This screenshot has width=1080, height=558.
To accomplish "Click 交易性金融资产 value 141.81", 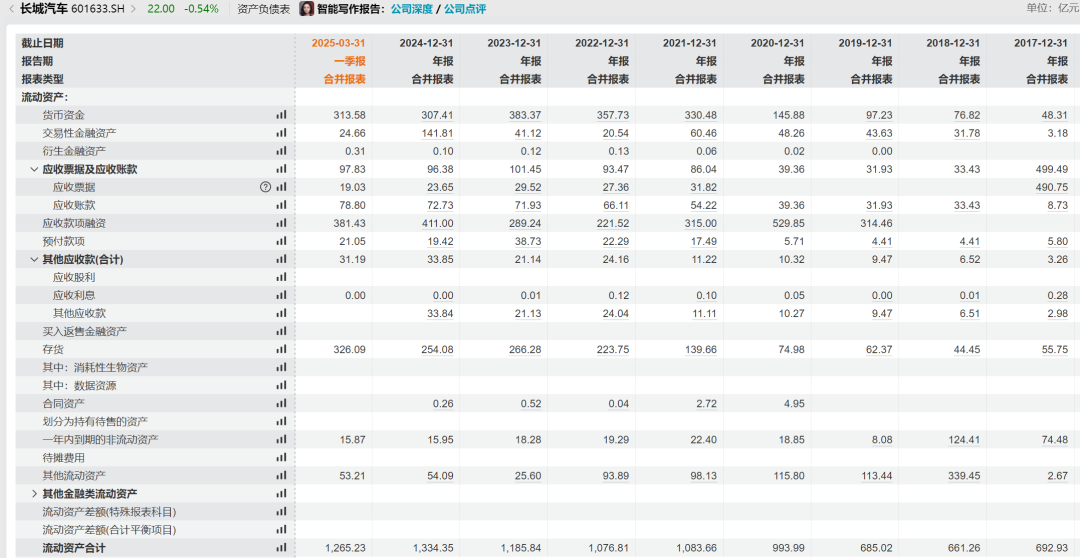I will 437,133.
